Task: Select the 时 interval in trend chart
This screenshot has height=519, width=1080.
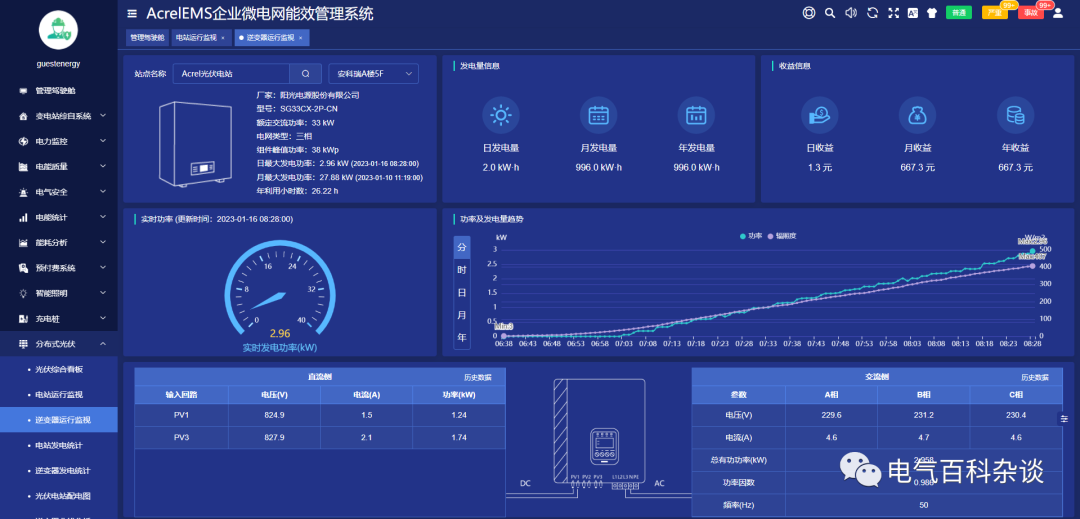Action: pos(462,270)
